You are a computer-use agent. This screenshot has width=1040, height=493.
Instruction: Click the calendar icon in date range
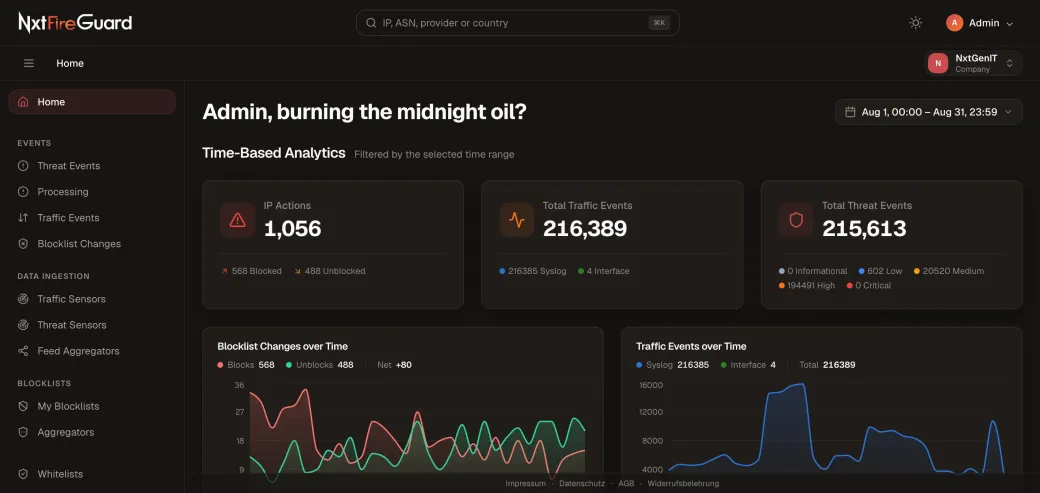[x=850, y=112]
